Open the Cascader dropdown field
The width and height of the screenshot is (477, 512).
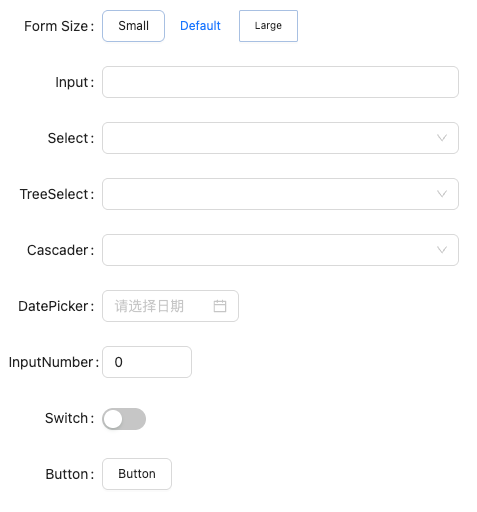[280, 250]
